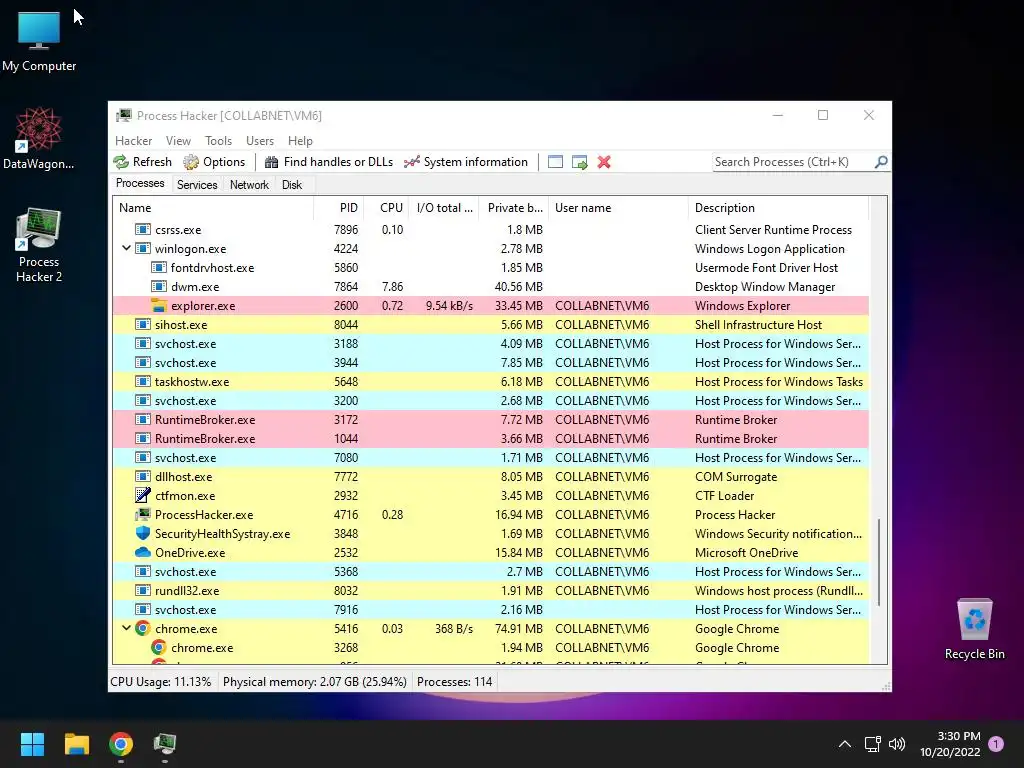Screen dimensions: 1024x768
Task: Click the CPU Usage status bar entry
Action: tap(161, 682)
